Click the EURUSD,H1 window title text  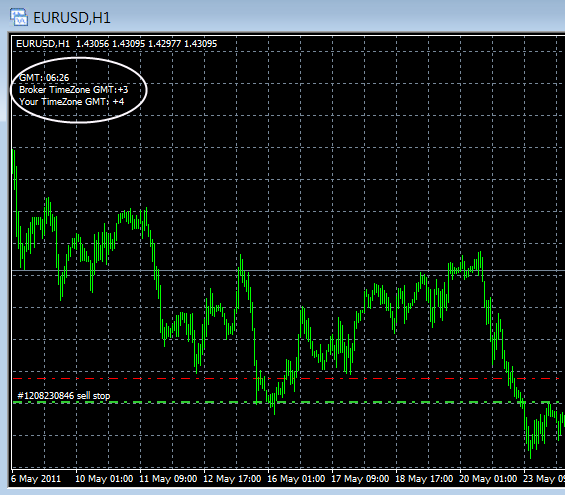(72, 18)
